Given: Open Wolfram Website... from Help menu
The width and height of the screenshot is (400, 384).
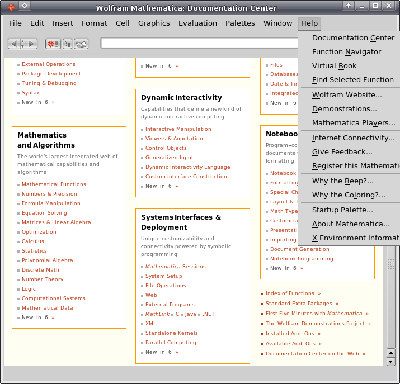Looking at the screenshot, I should [x=350, y=95].
